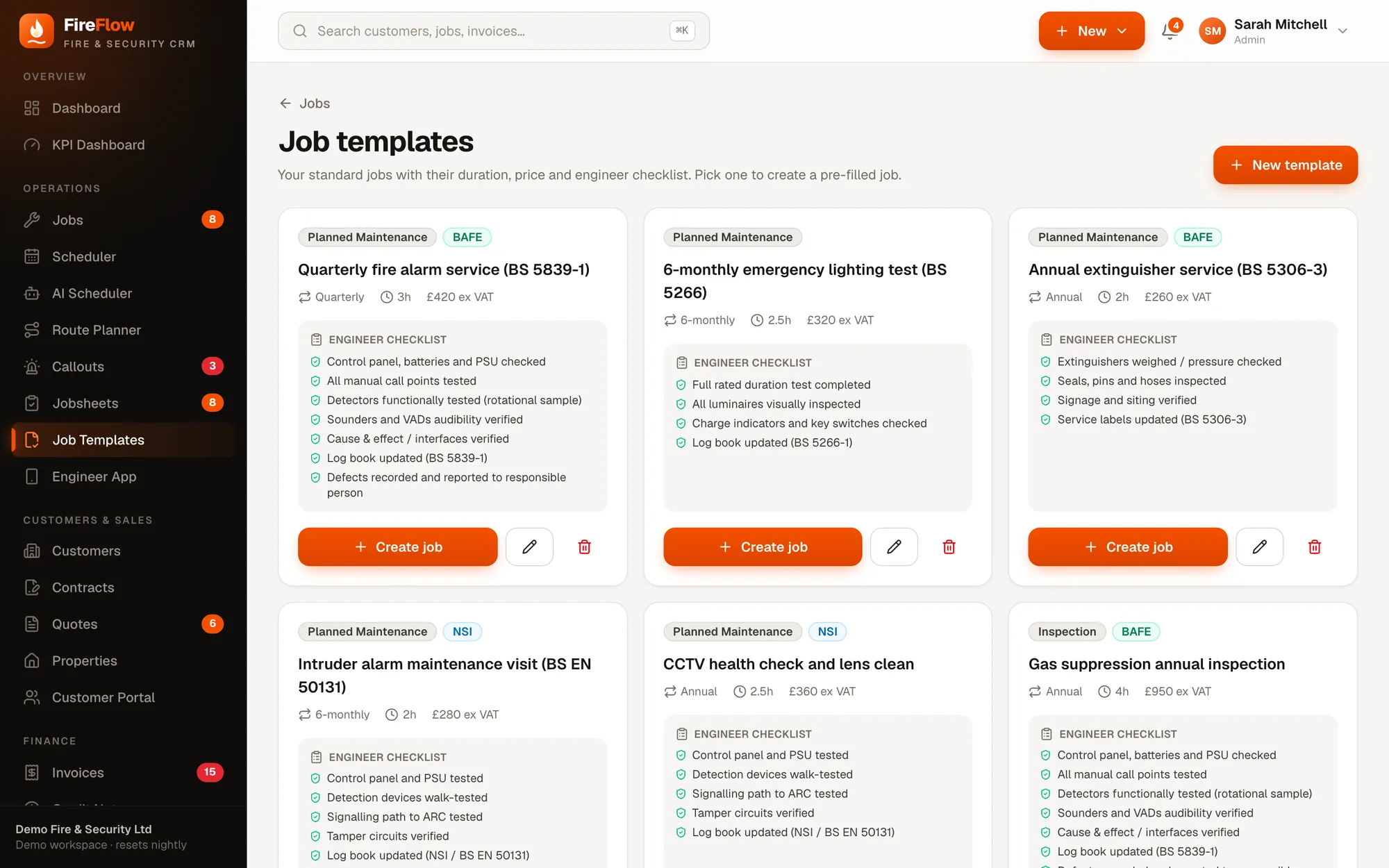Open notifications bell
The width and height of the screenshot is (1389, 868).
[1170, 31]
